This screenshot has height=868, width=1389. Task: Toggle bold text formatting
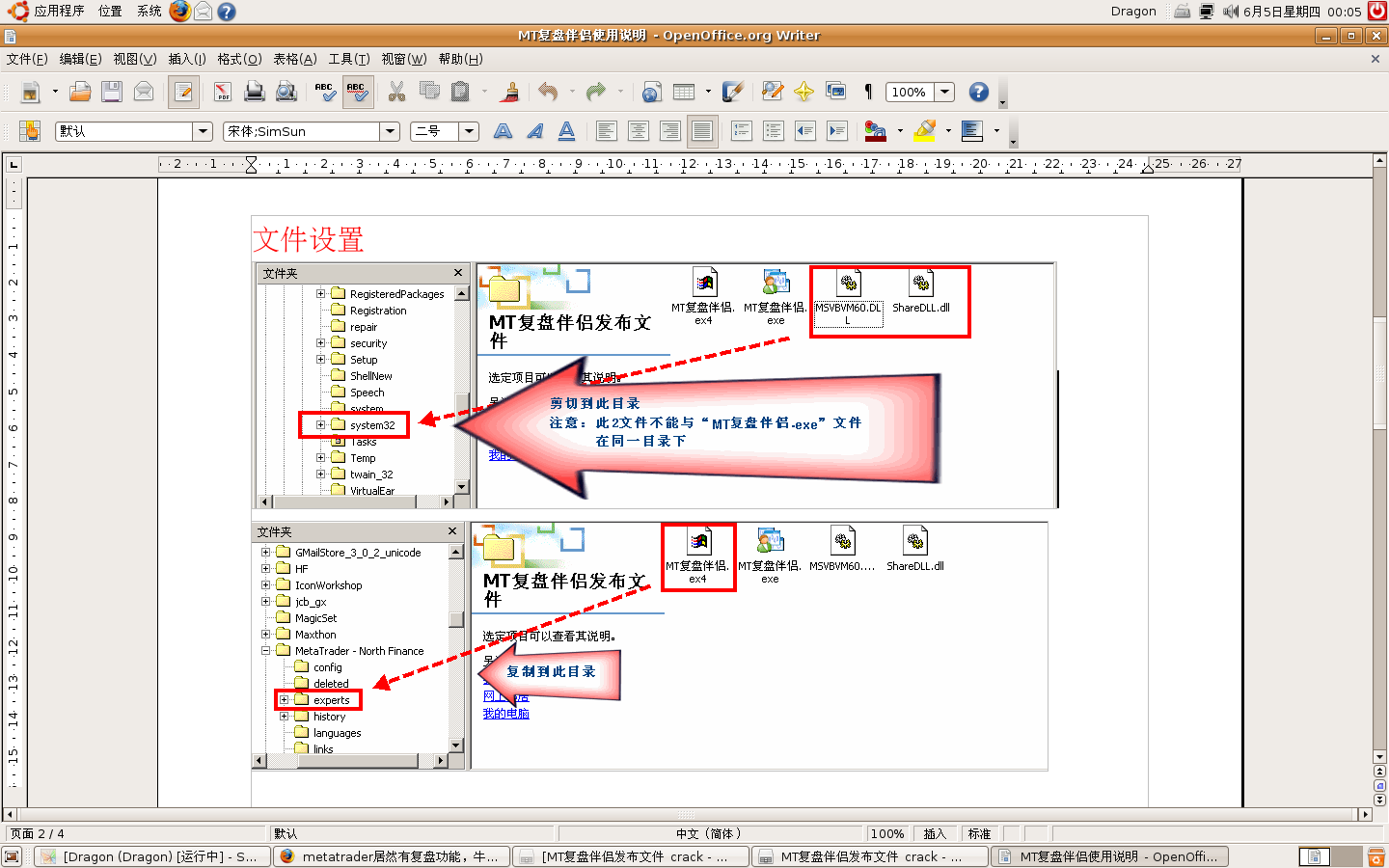[503, 131]
